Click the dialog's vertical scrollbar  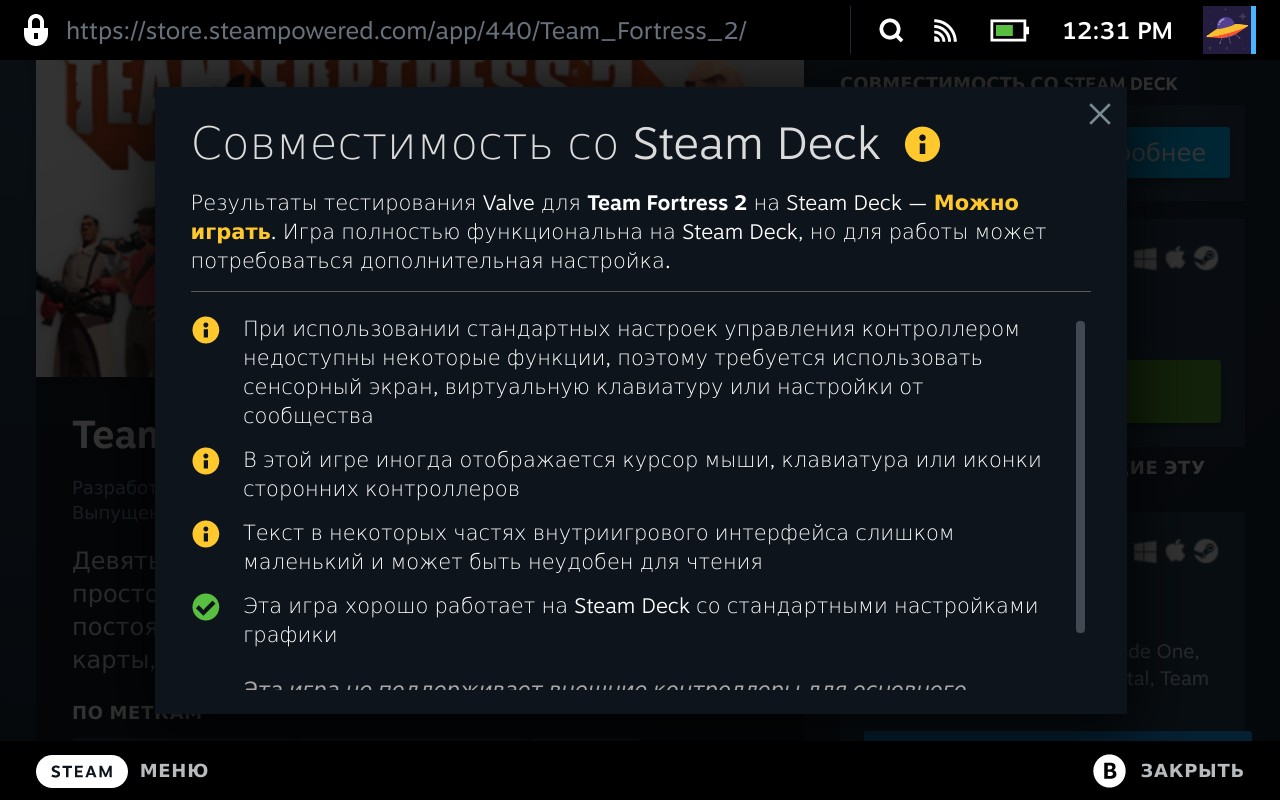(x=1080, y=477)
